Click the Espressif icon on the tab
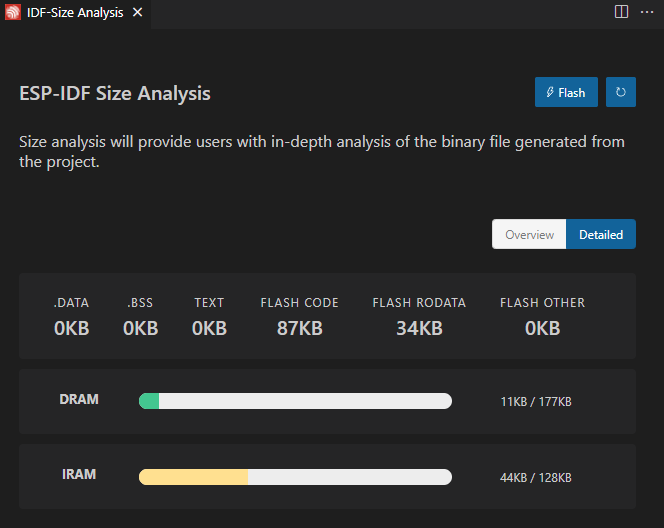This screenshot has width=664, height=528. point(13,12)
